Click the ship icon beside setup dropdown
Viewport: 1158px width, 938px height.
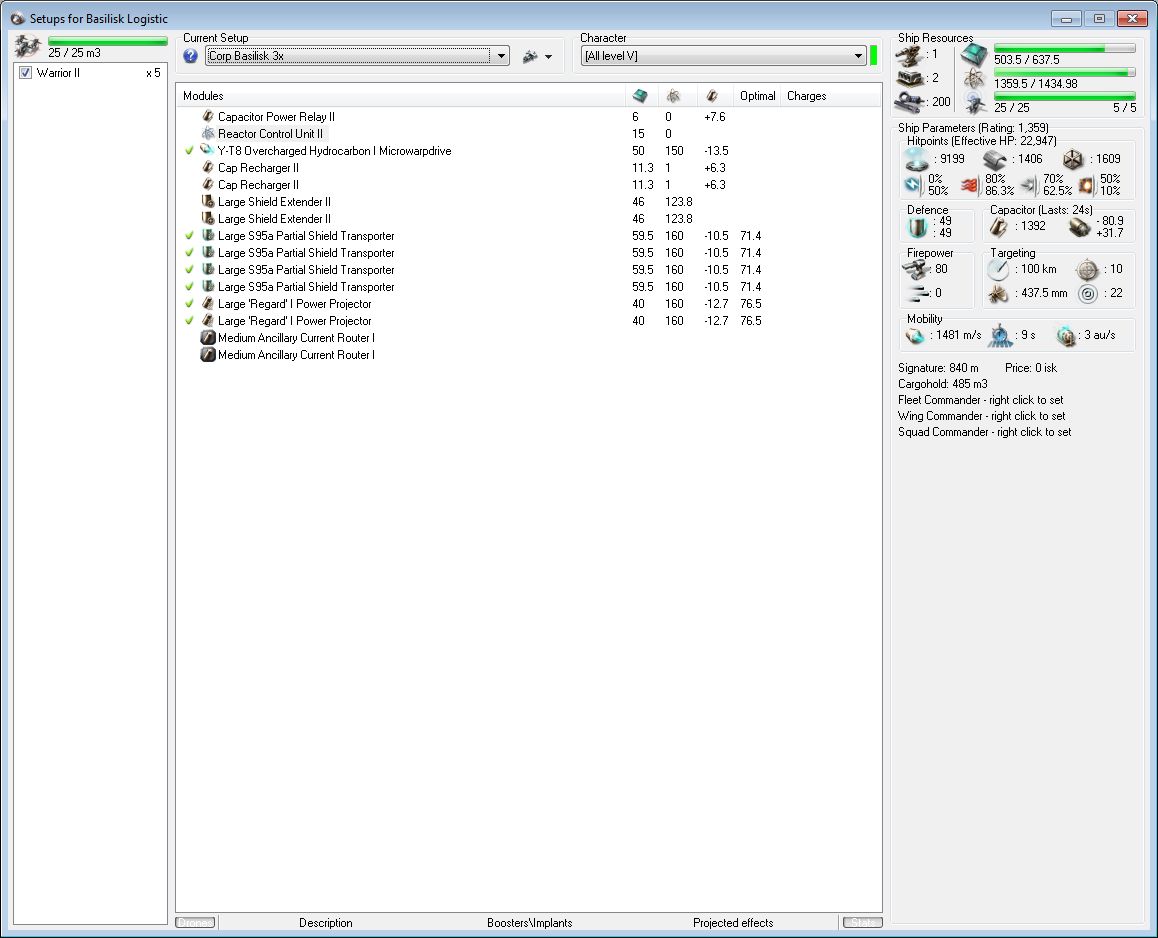coord(530,56)
